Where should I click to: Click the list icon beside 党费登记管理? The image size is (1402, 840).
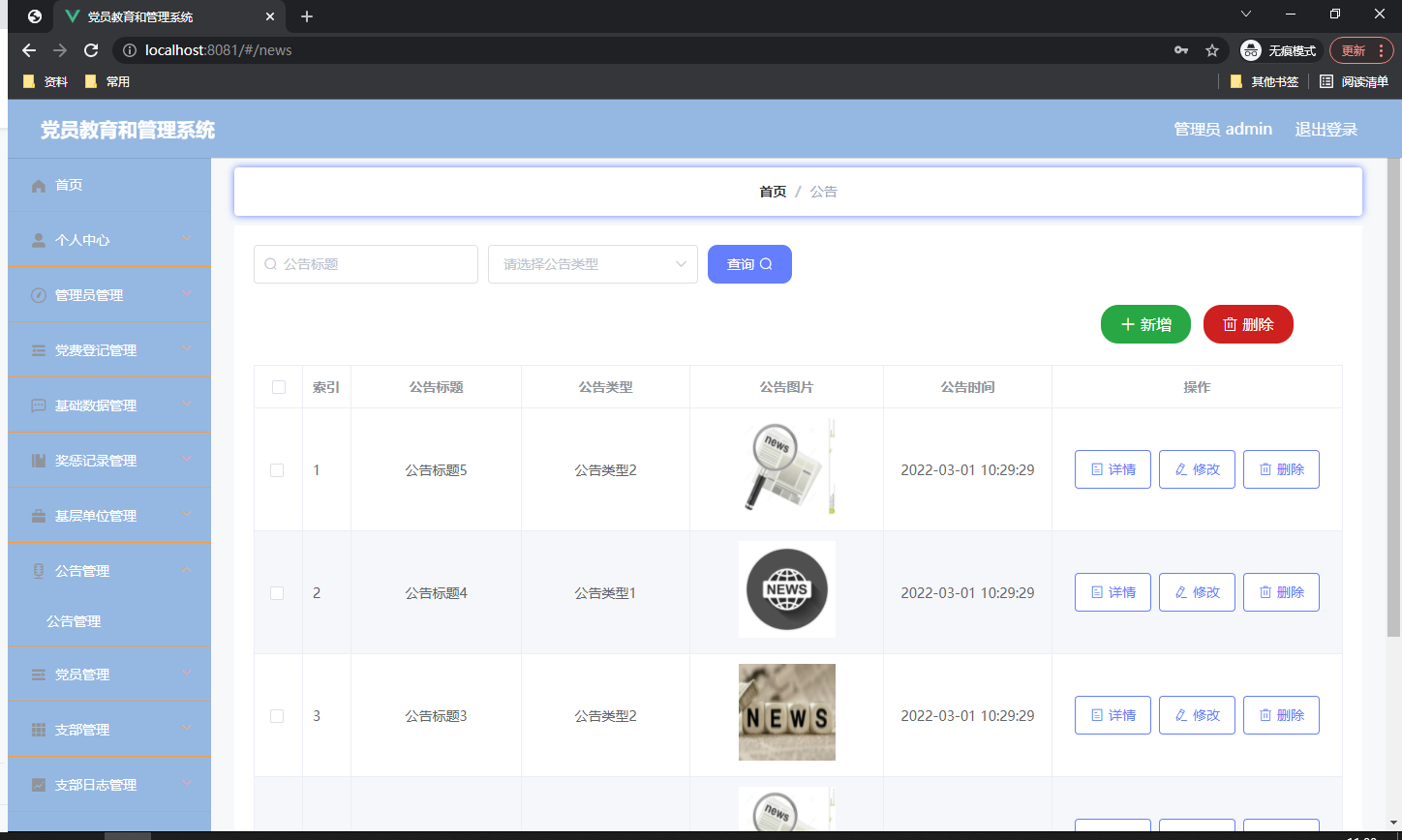[39, 350]
